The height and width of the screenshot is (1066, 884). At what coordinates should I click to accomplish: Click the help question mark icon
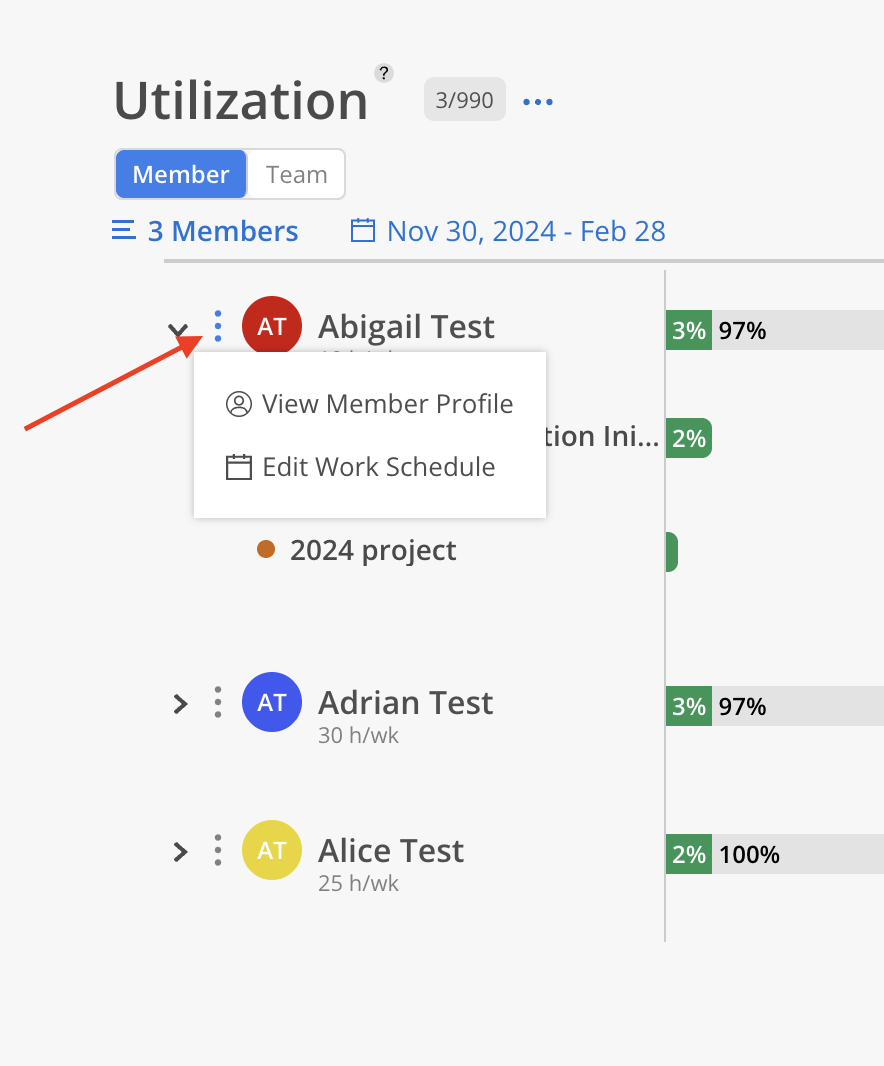click(384, 73)
